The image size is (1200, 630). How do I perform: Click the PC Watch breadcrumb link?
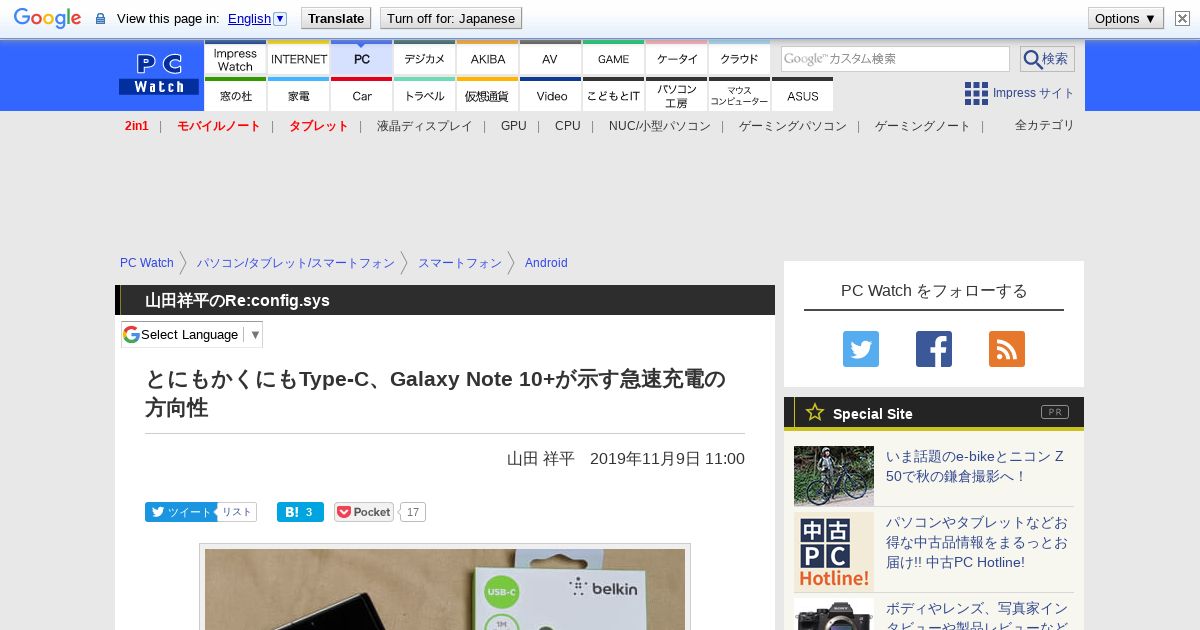coord(147,263)
